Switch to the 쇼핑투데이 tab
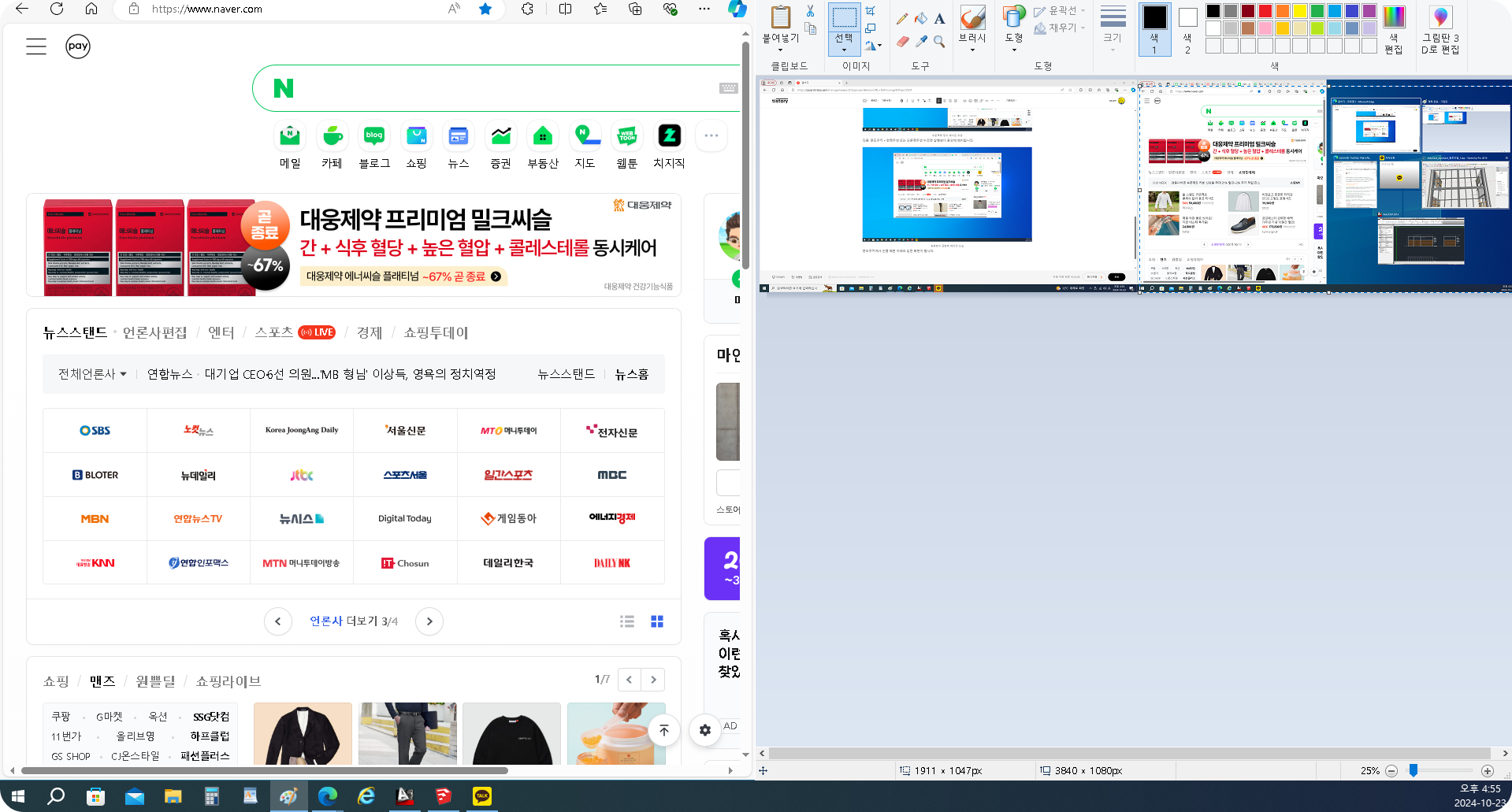 (x=436, y=332)
